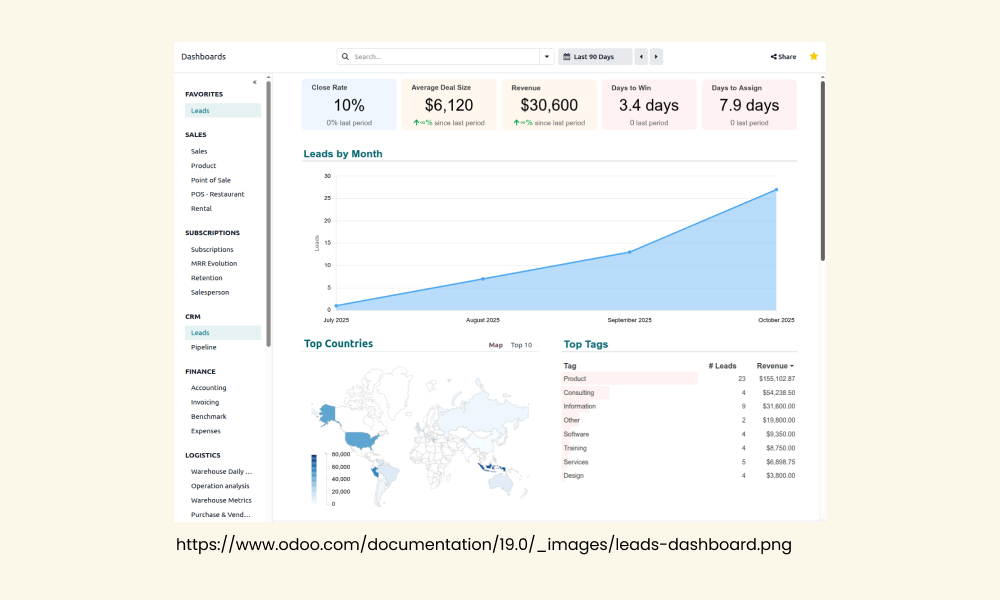Screen dimensions: 1000x600
Task: Open the search options dropdown arrow
Action: (x=547, y=57)
